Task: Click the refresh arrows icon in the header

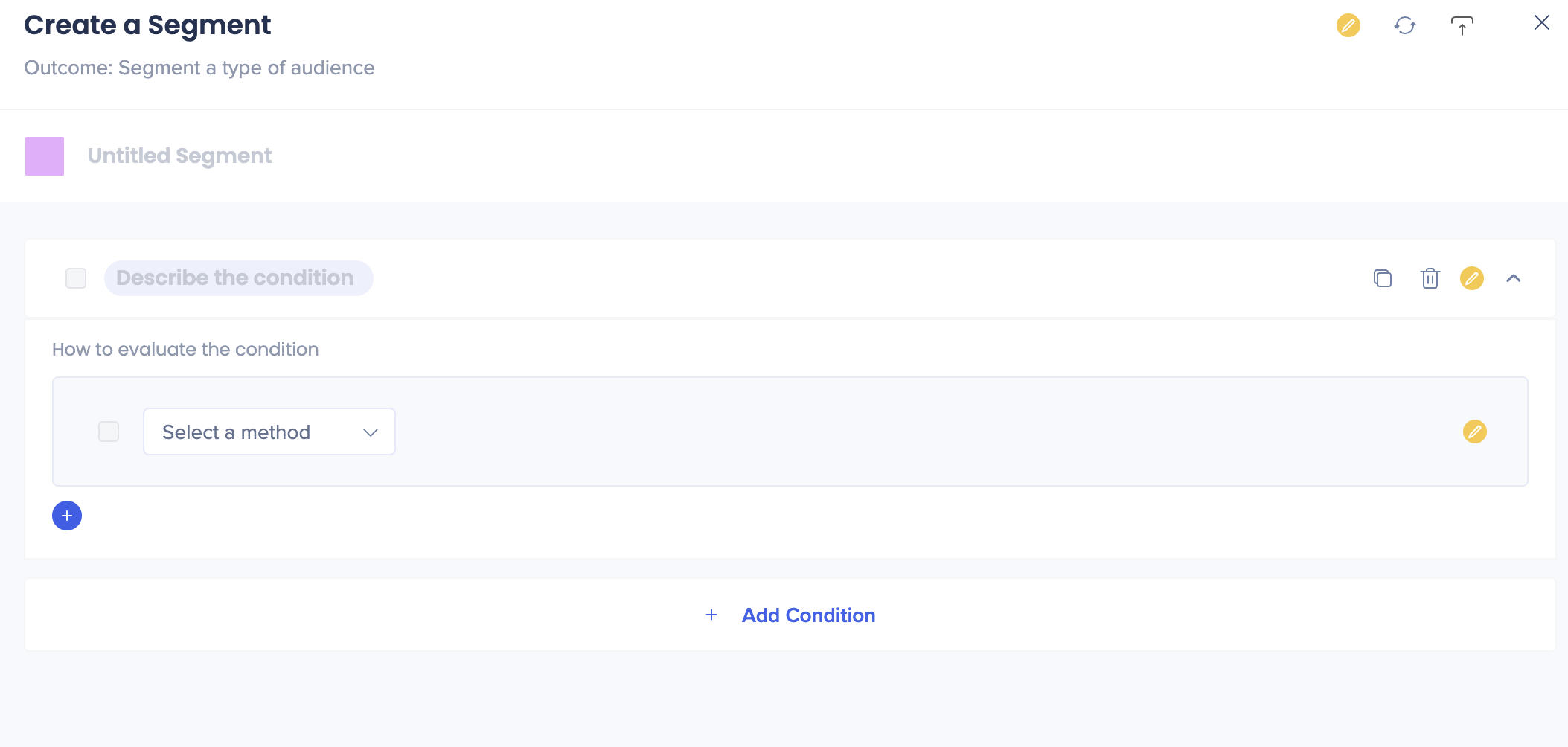Action: coord(1404,25)
